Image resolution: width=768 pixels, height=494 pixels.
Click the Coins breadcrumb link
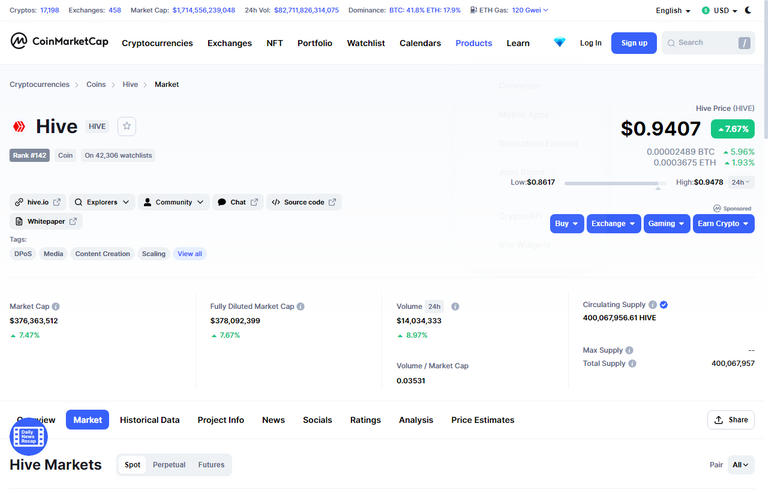[96, 84]
